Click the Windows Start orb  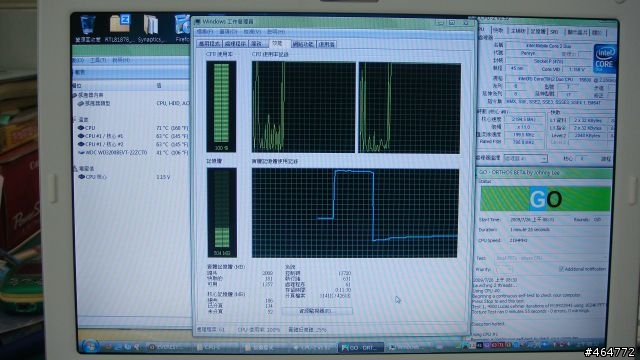click(x=90, y=347)
